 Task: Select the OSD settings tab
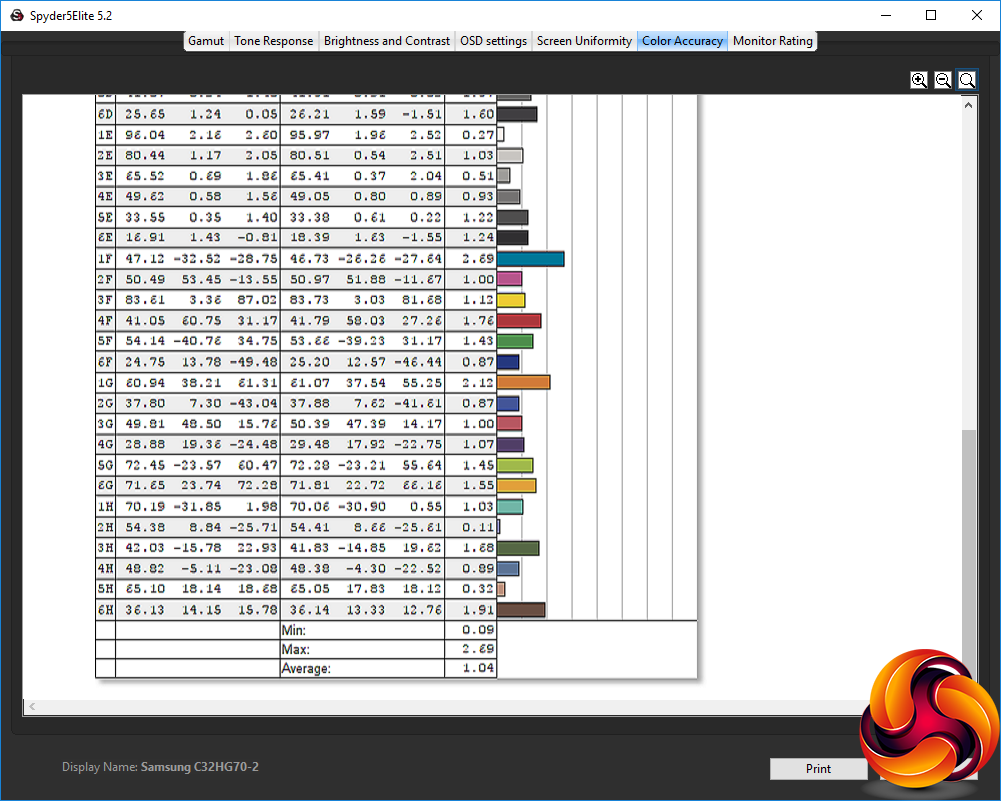(493, 41)
